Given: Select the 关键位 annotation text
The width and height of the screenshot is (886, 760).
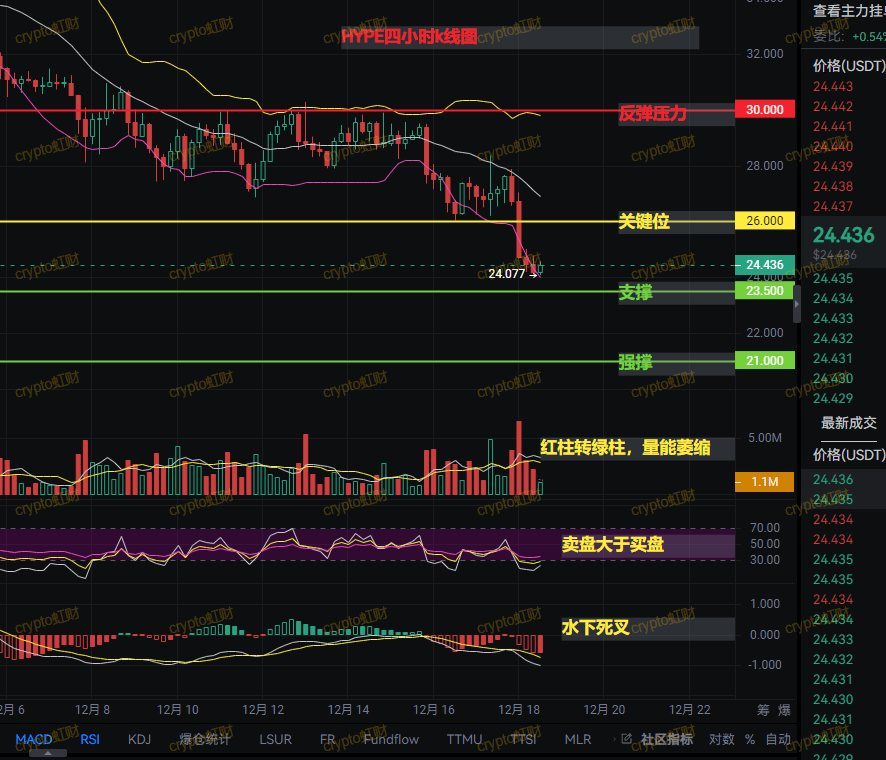Looking at the screenshot, I should pyautogui.click(x=644, y=221).
